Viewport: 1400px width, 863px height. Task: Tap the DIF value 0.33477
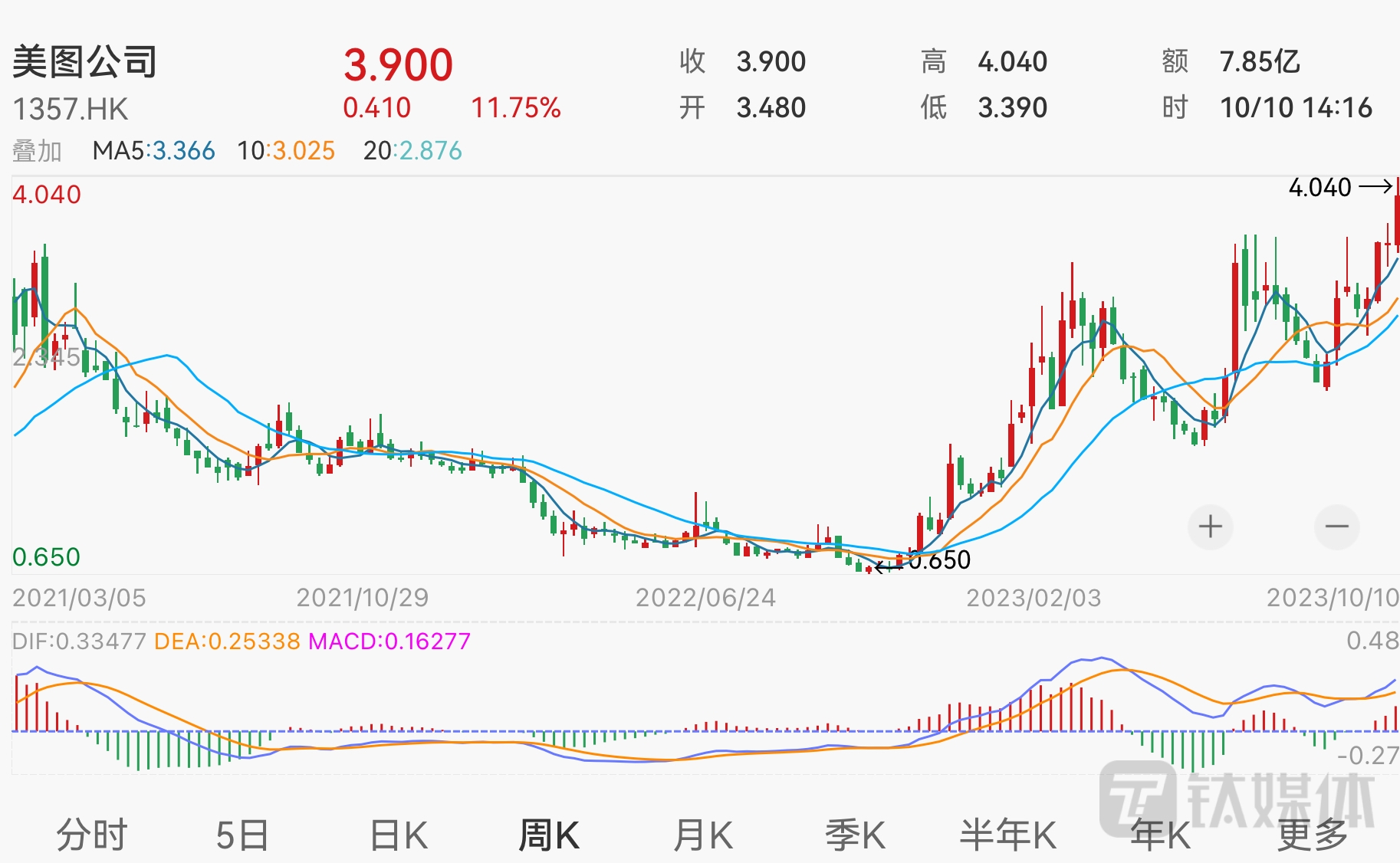(100, 642)
